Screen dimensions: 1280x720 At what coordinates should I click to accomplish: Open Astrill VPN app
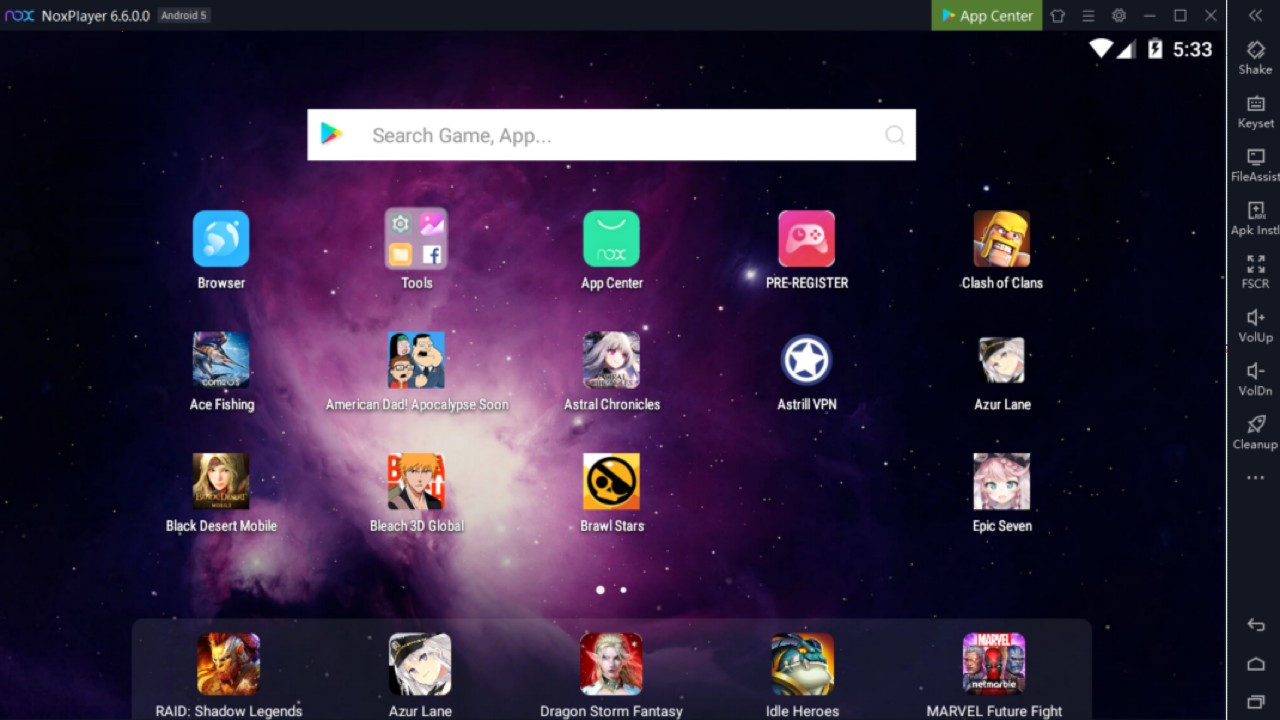click(806, 360)
